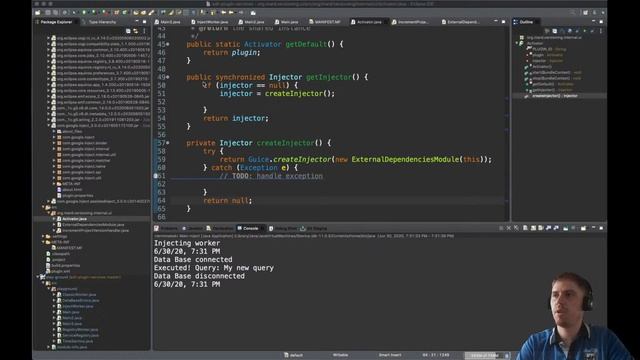Toggle fold marker at line 49
640x360 pixels.
coord(168,77)
